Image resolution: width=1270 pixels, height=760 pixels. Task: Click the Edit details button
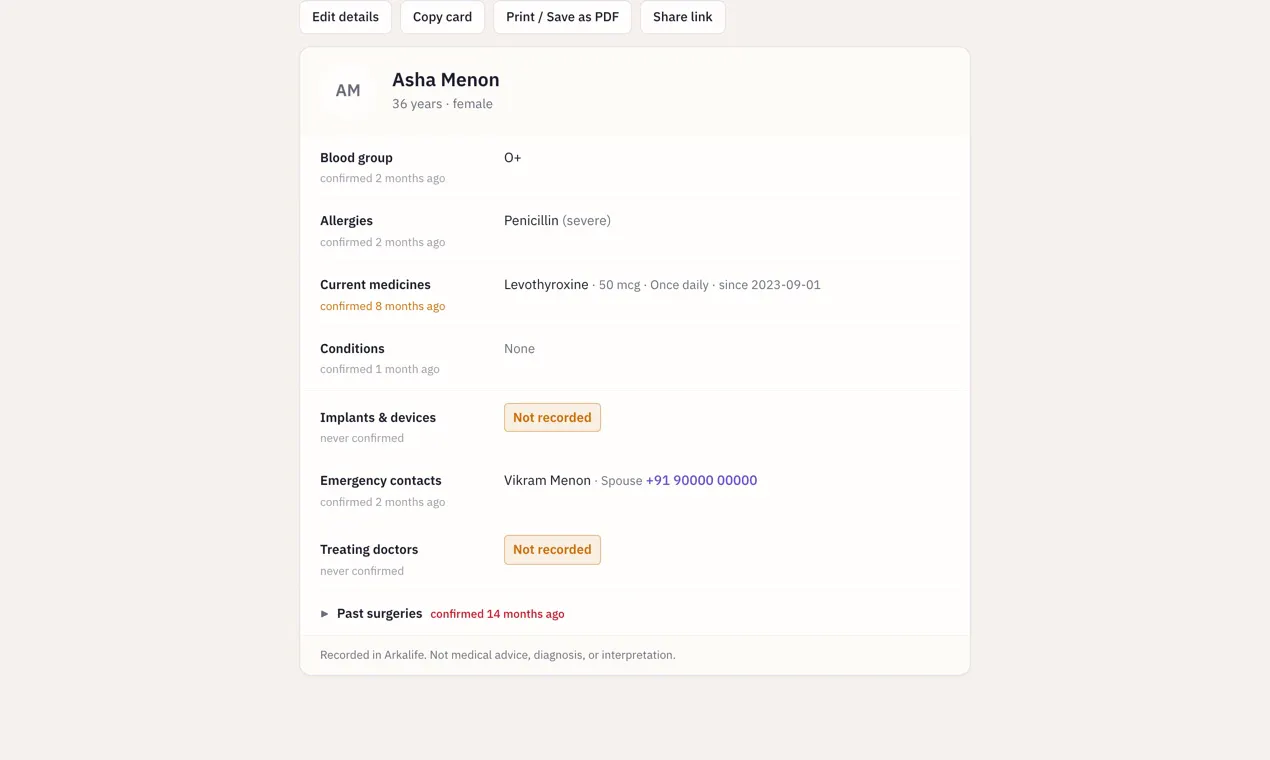click(x=345, y=17)
